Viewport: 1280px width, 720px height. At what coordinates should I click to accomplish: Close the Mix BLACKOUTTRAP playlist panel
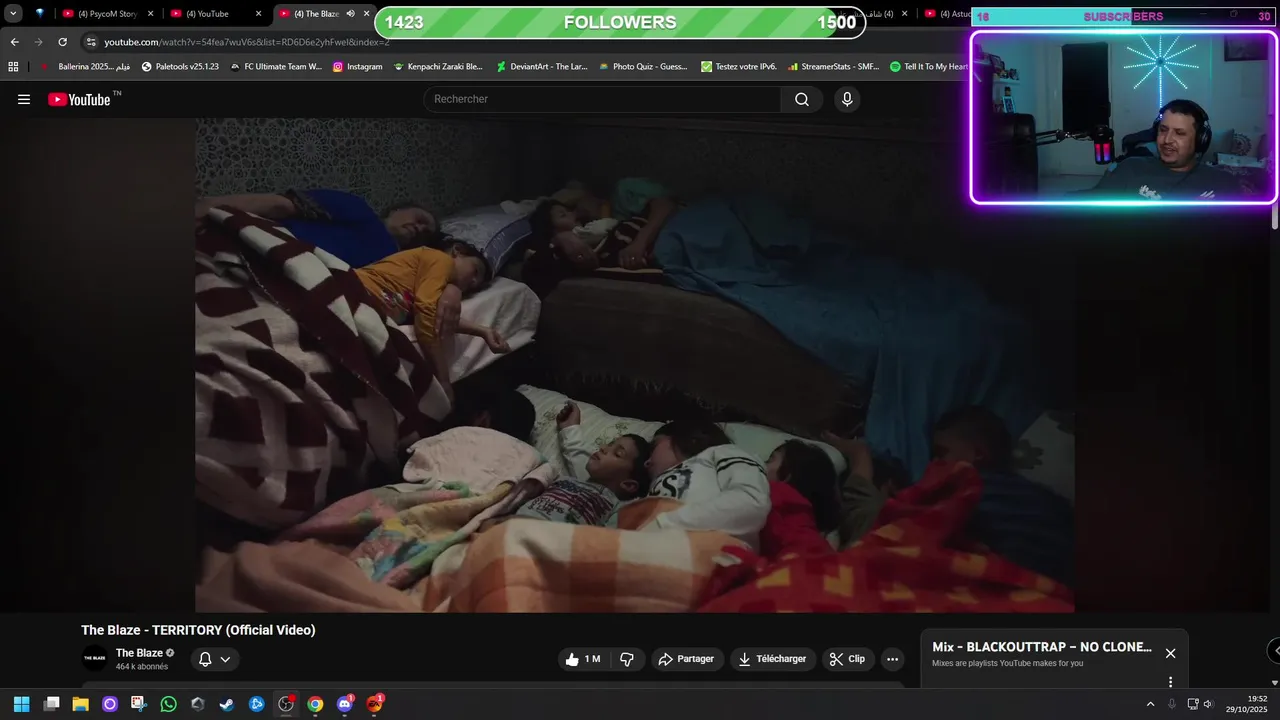[x=1170, y=653]
